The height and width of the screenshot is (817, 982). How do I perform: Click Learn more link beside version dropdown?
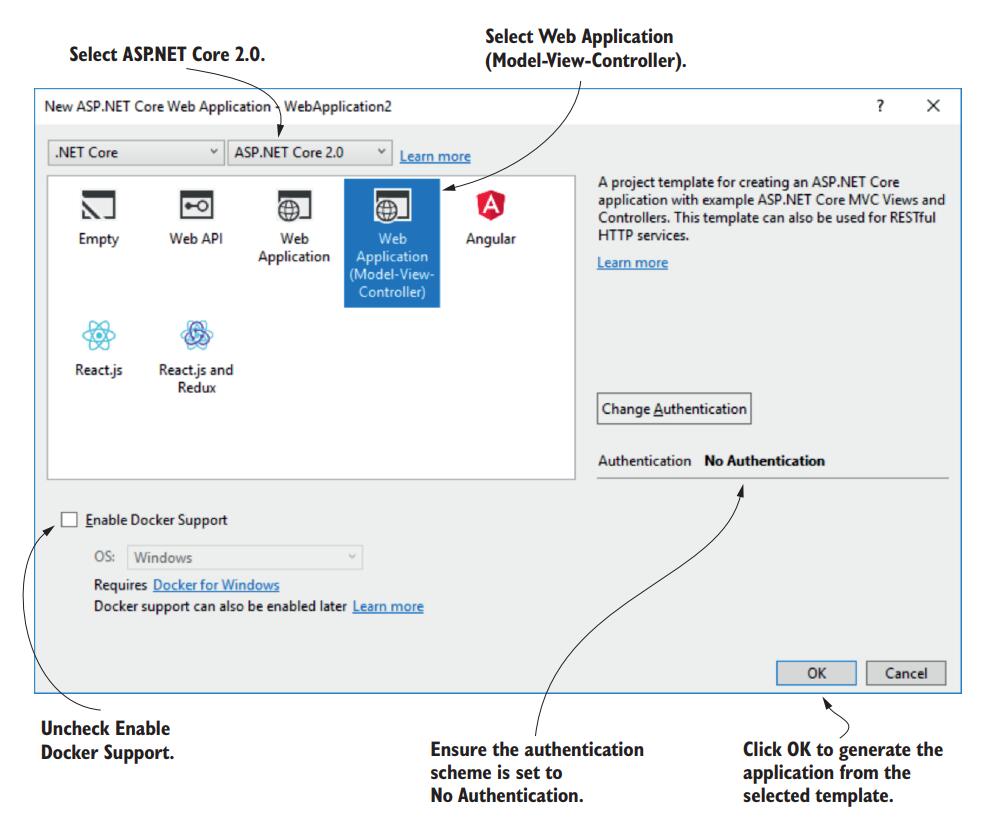tap(435, 156)
